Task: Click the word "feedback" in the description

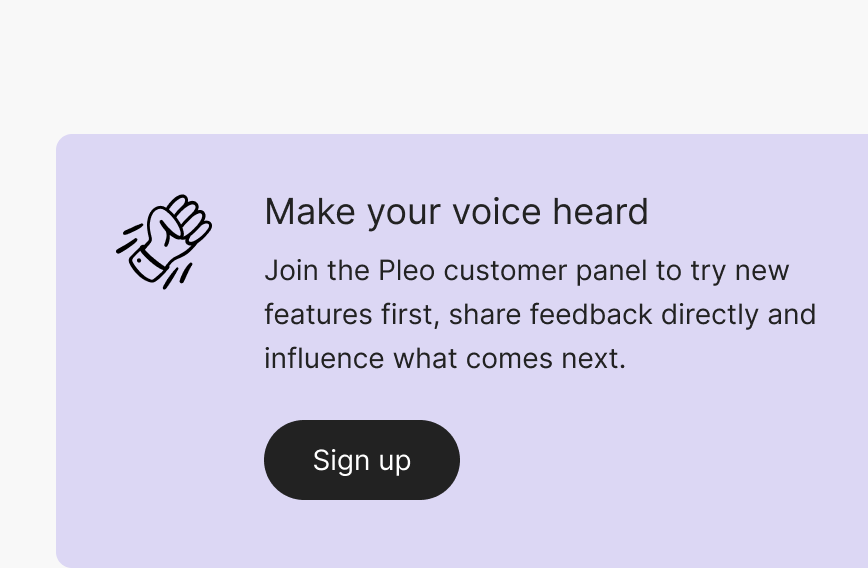Action: tap(591, 315)
